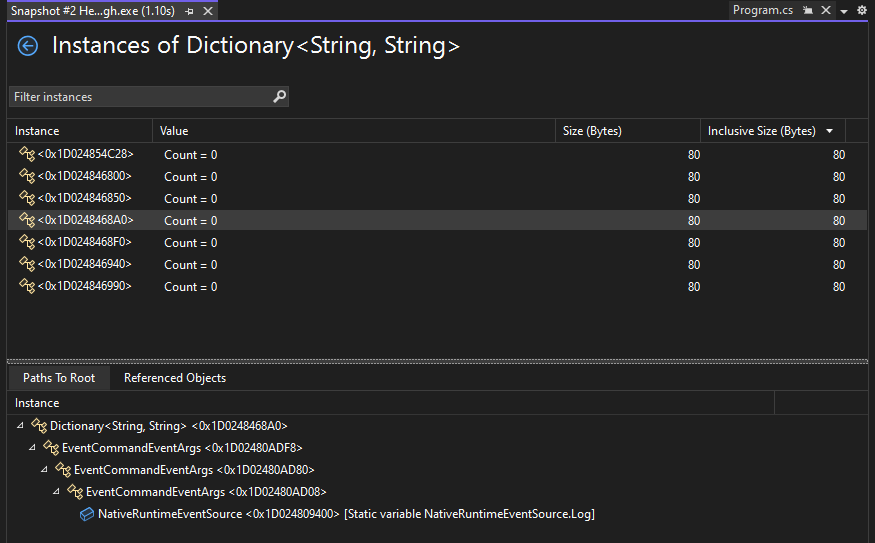Switch to the Referenced Objects tab
Screen dimensions: 875x543
[174, 378]
